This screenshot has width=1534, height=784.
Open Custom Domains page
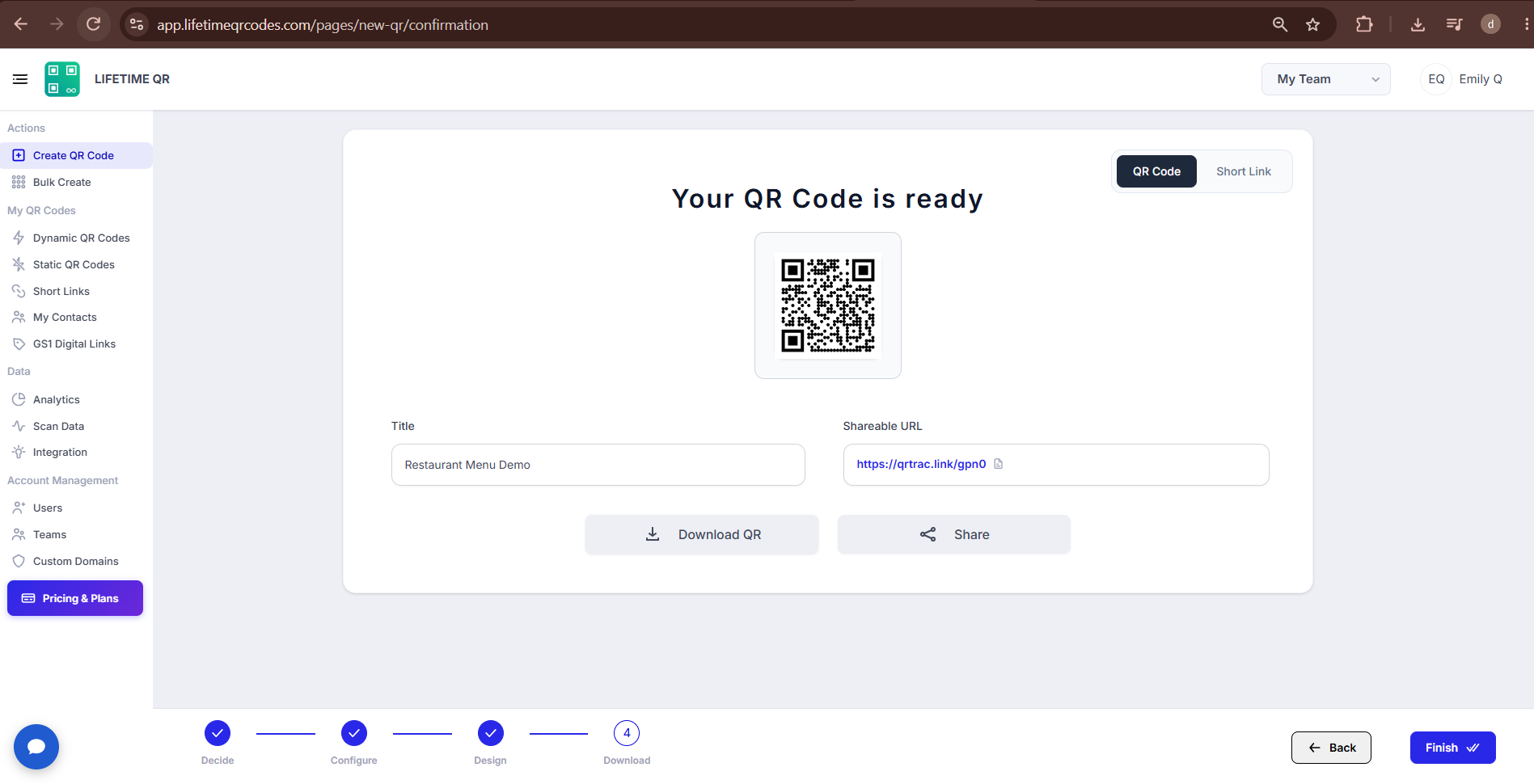pyautogui.click(x=76, y=561)
